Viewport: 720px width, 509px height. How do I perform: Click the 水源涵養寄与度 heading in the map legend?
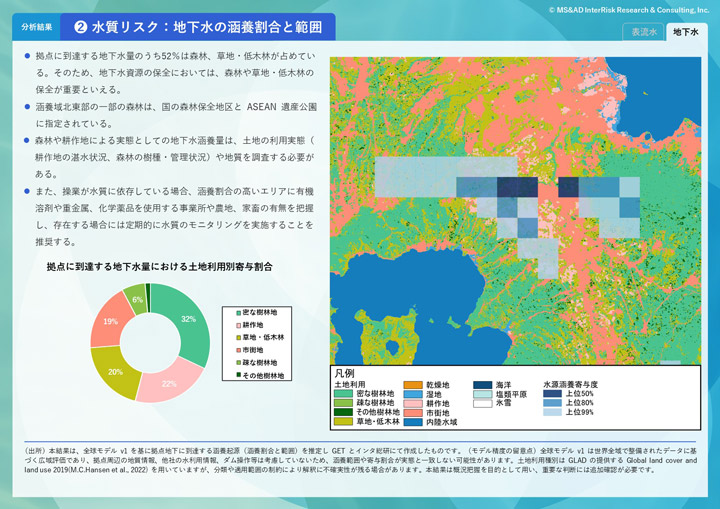pyautogui.click(x=570, y=385)
